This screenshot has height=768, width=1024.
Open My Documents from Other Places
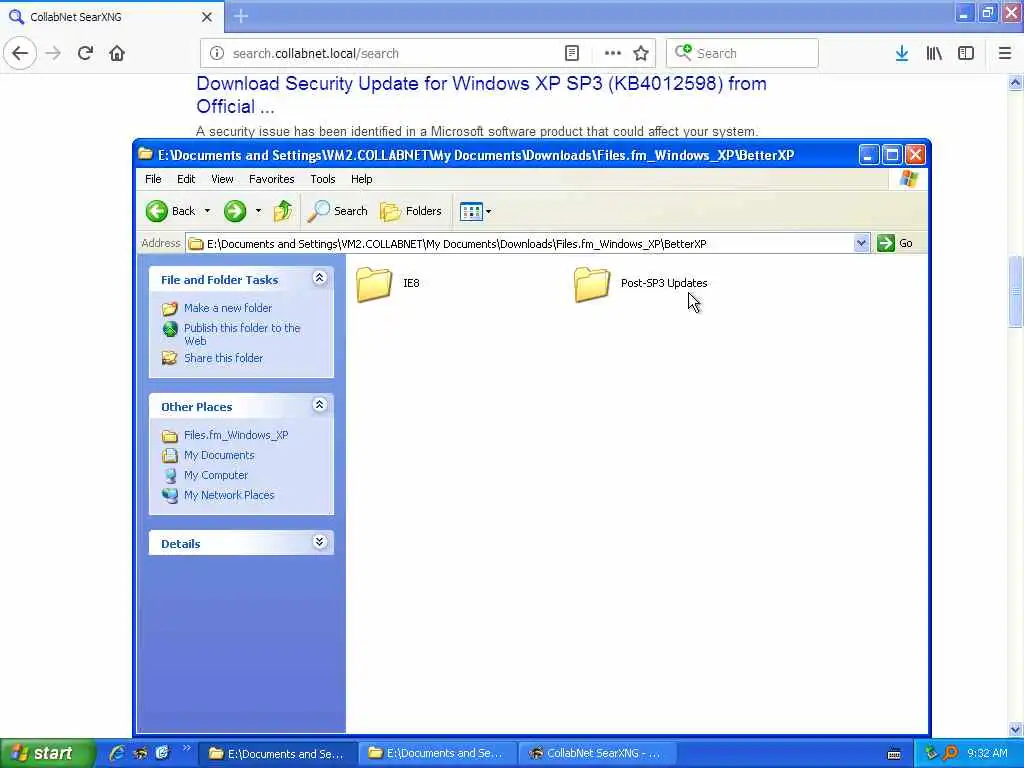point(219,455)
